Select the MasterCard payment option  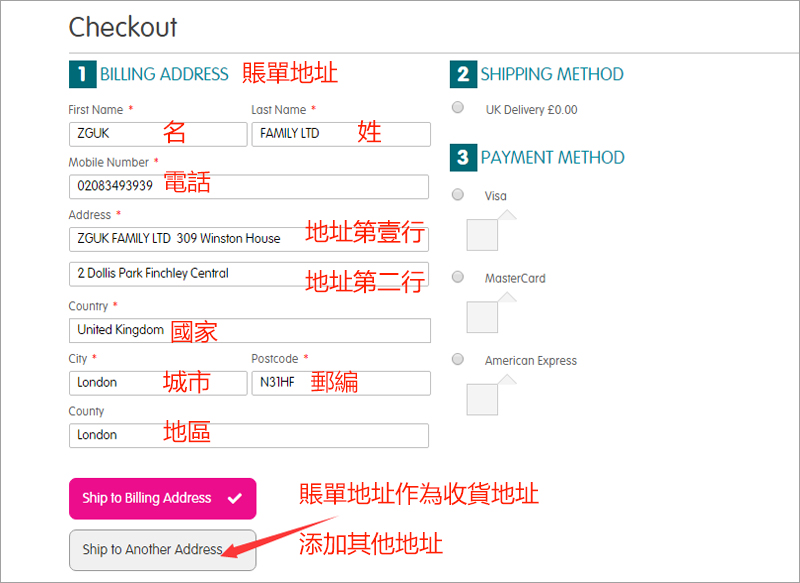click(457, 277)
